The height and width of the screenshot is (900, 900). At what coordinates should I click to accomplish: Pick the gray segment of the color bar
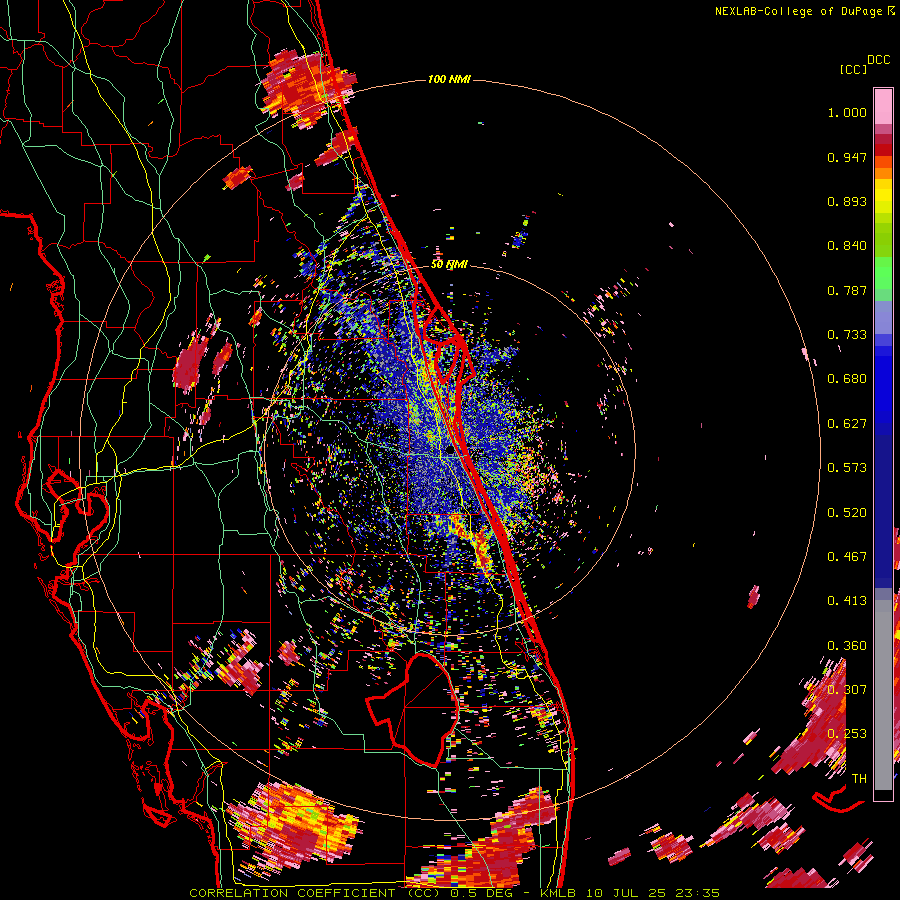883,695
